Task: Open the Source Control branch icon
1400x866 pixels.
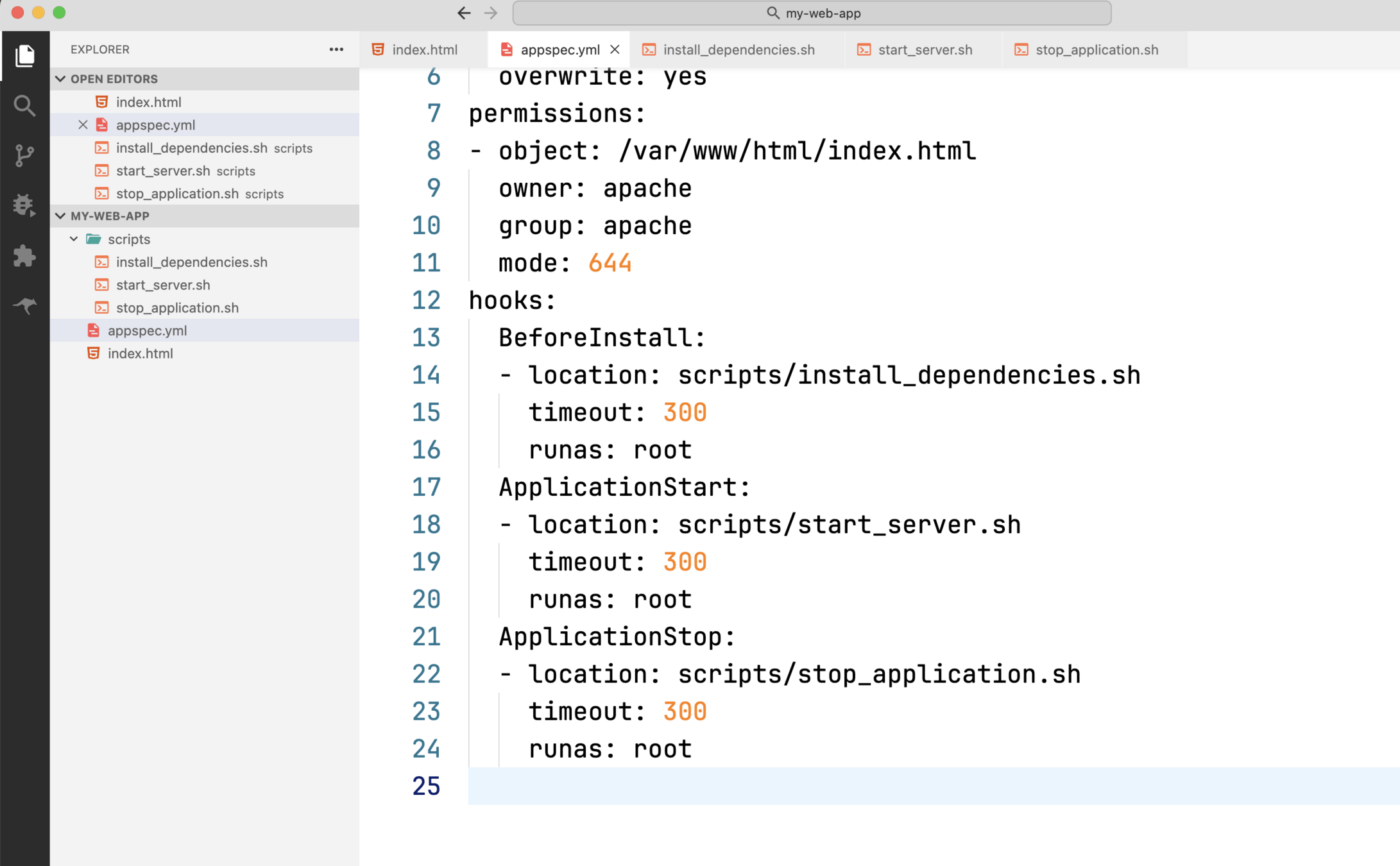Action: (x=24, y=155)
